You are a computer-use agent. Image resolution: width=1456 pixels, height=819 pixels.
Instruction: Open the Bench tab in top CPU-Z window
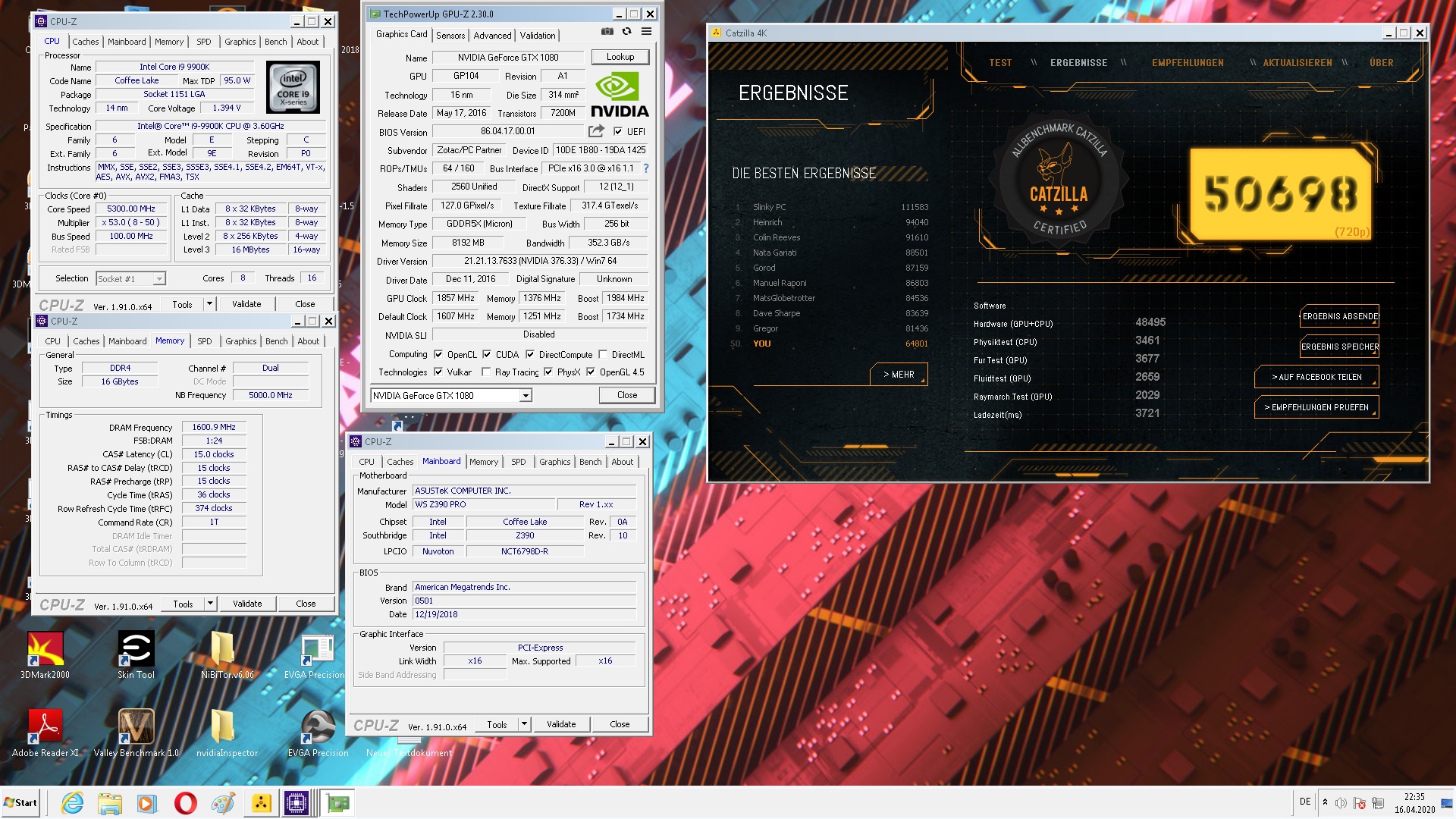click(276, 42)
